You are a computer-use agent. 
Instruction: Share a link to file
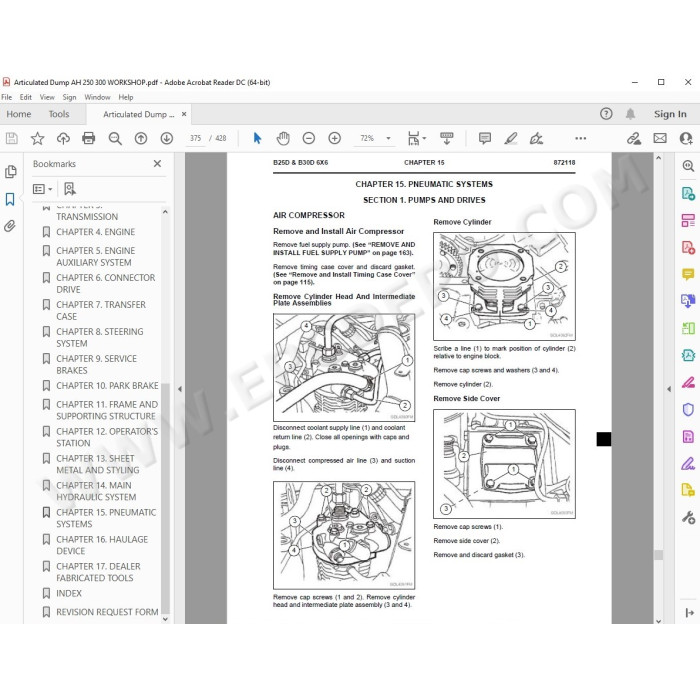click(x=634, y=138)
